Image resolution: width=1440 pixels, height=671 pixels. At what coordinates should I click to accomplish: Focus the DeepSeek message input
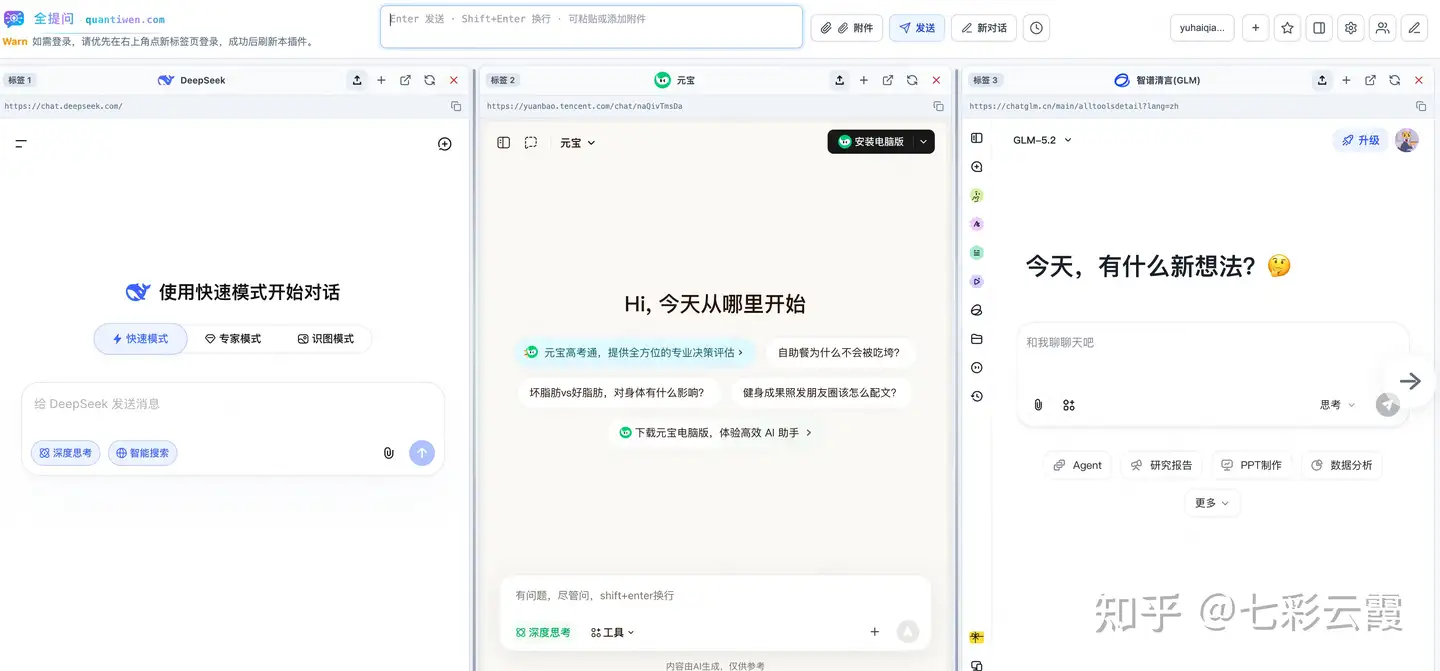233,404
